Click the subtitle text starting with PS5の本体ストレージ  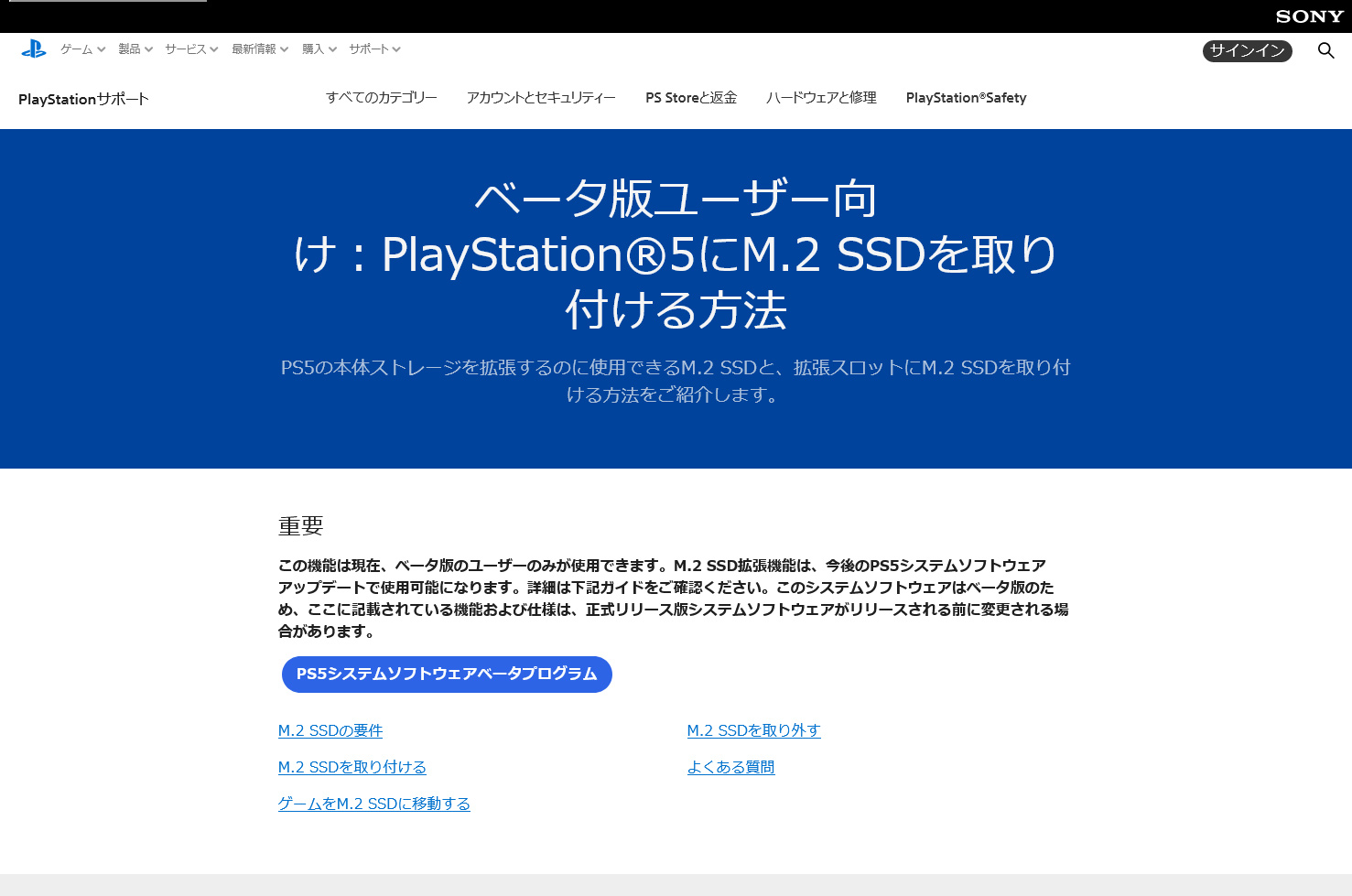676,381
